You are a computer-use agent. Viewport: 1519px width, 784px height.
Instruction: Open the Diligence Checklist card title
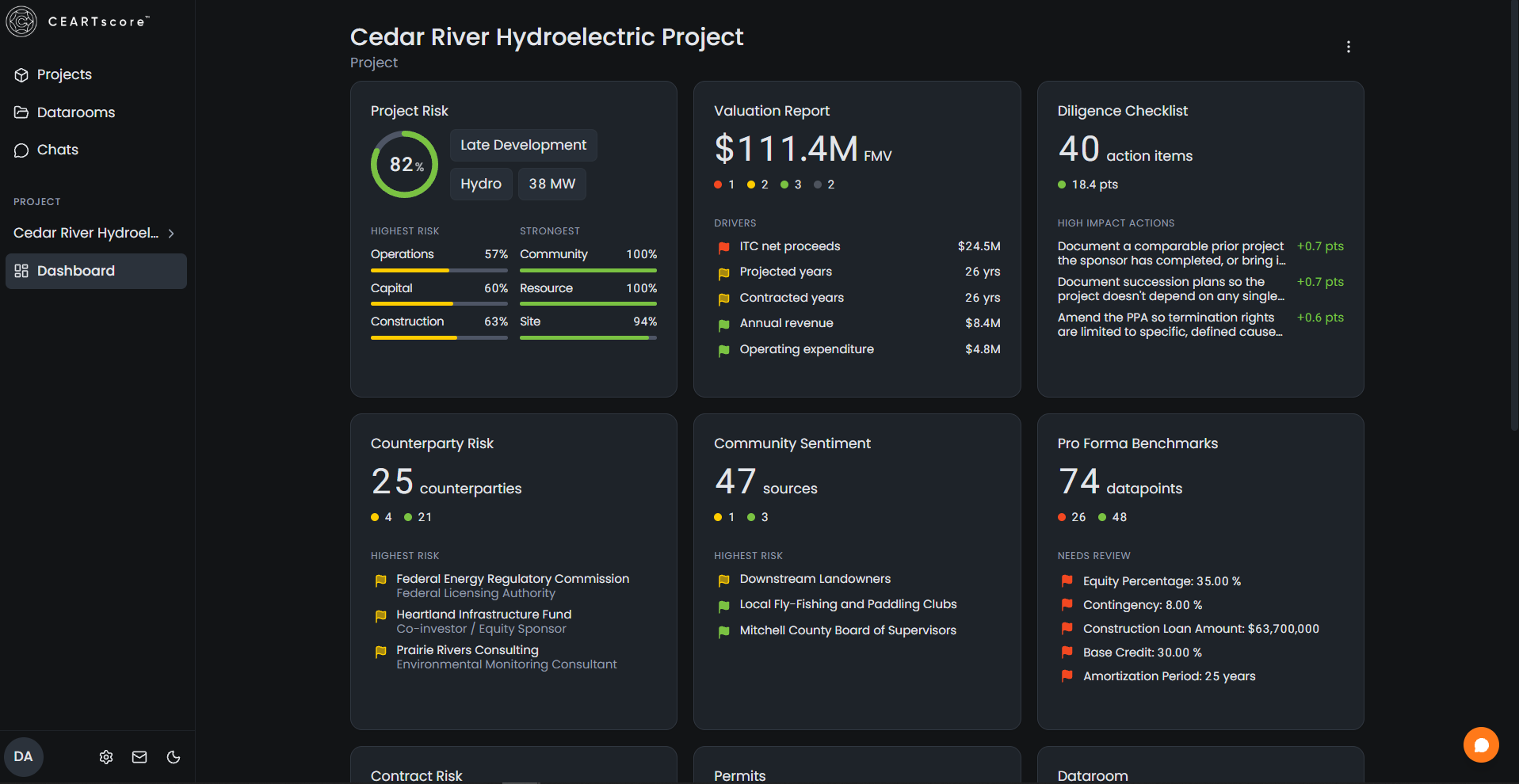[x=1122, y=111]
